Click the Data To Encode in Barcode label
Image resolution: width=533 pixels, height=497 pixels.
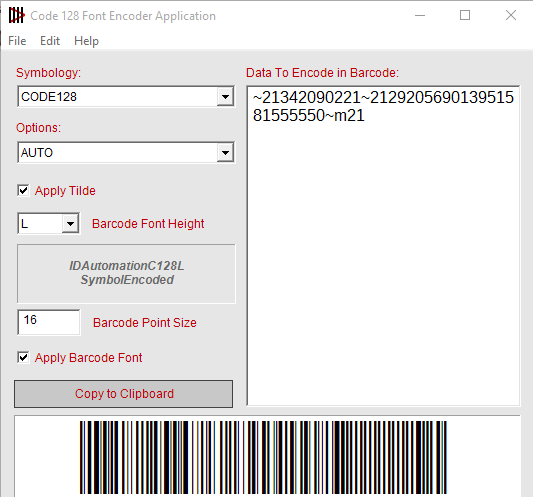pos(322,73)
